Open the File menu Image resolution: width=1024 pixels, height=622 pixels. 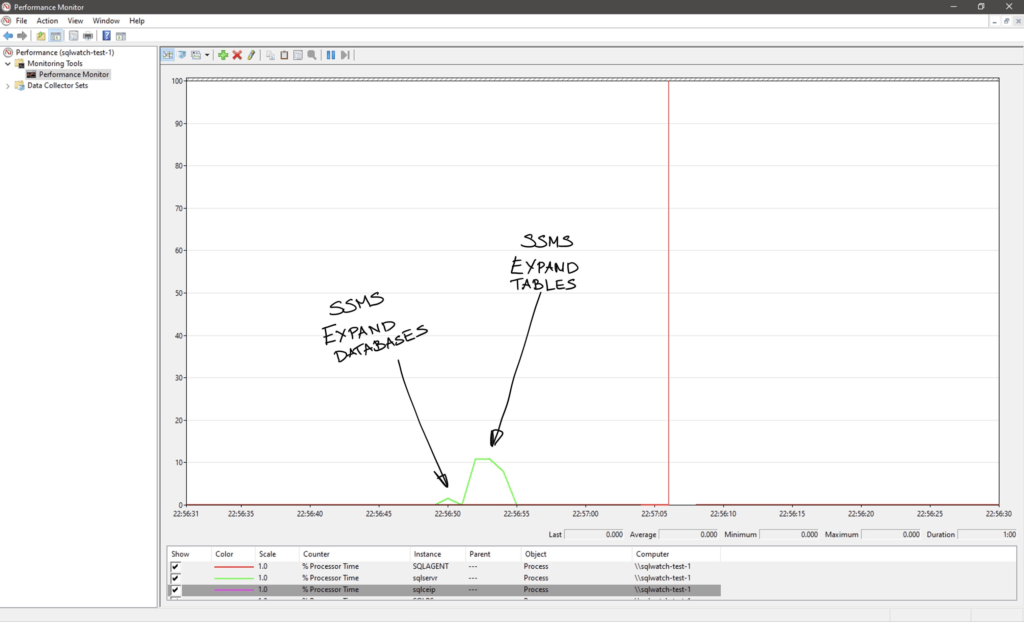tap(22, 21)
